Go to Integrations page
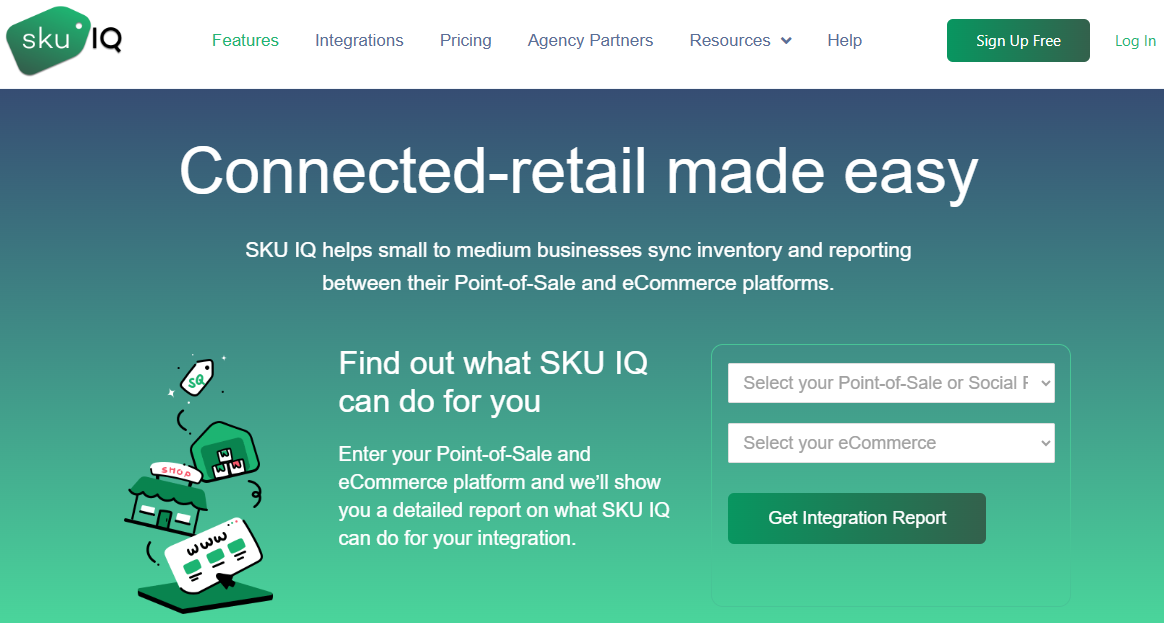This screenshot has width=1164, height=623. [x=359, y=40]
